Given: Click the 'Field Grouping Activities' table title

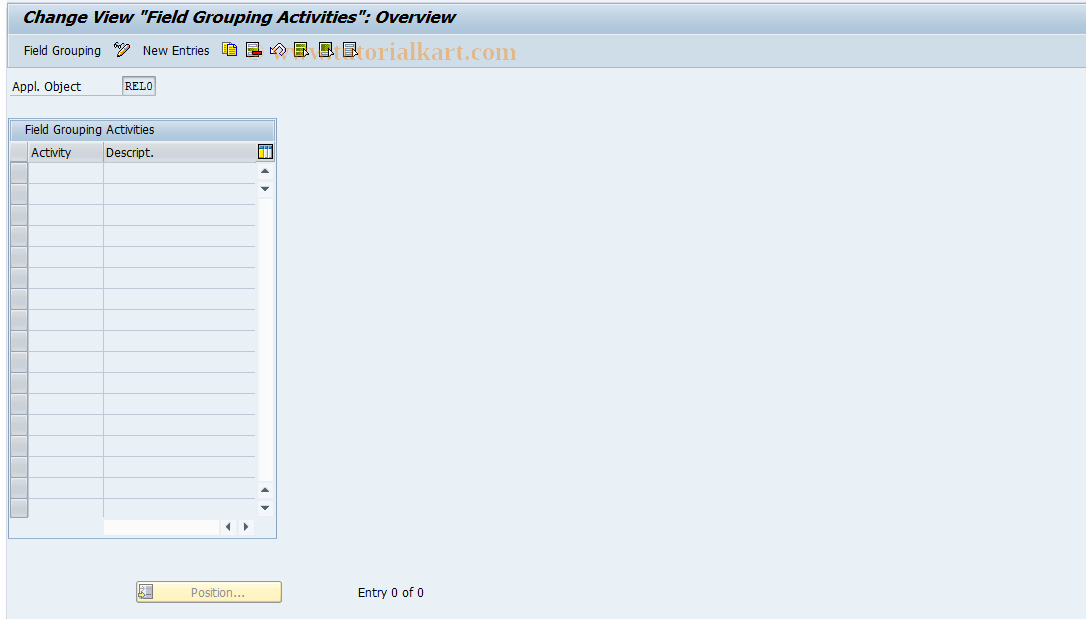Looking at the screenshot, I should (x=89, y=129).
